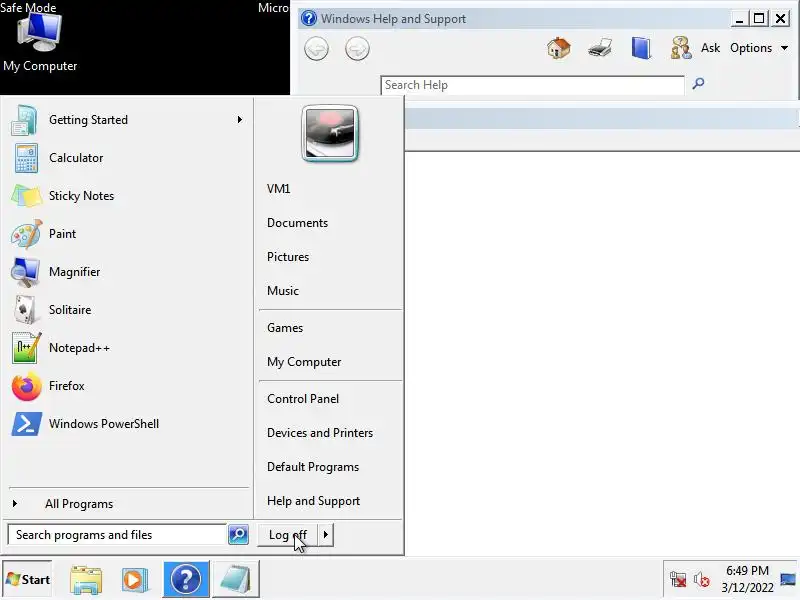Click the Start button
The width and height of the screenshot is (800, 600).
[x=28, y=579]
